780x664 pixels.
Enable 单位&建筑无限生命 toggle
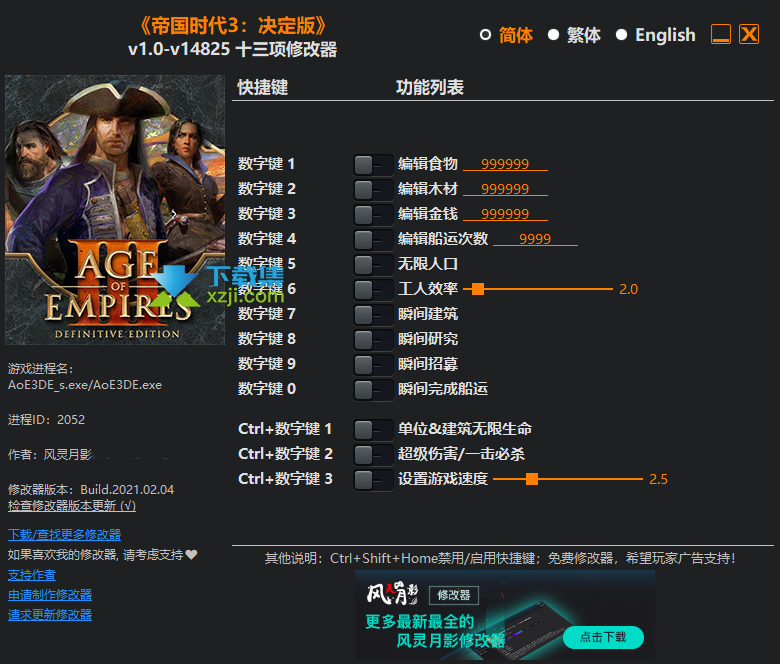[373, 430]
